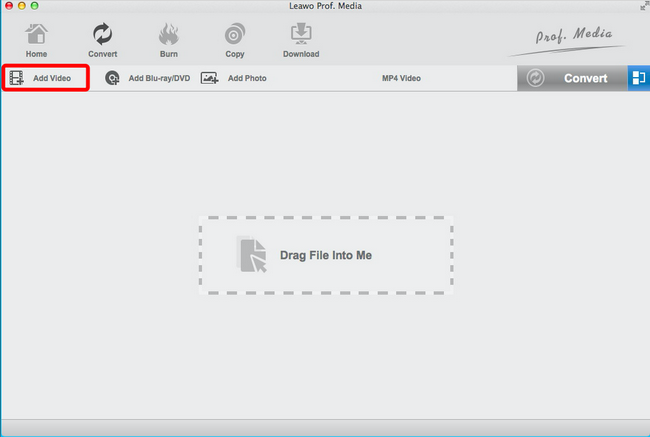Click Add Photo
Screen dimensions: 650x437
(x=233, y=78)
